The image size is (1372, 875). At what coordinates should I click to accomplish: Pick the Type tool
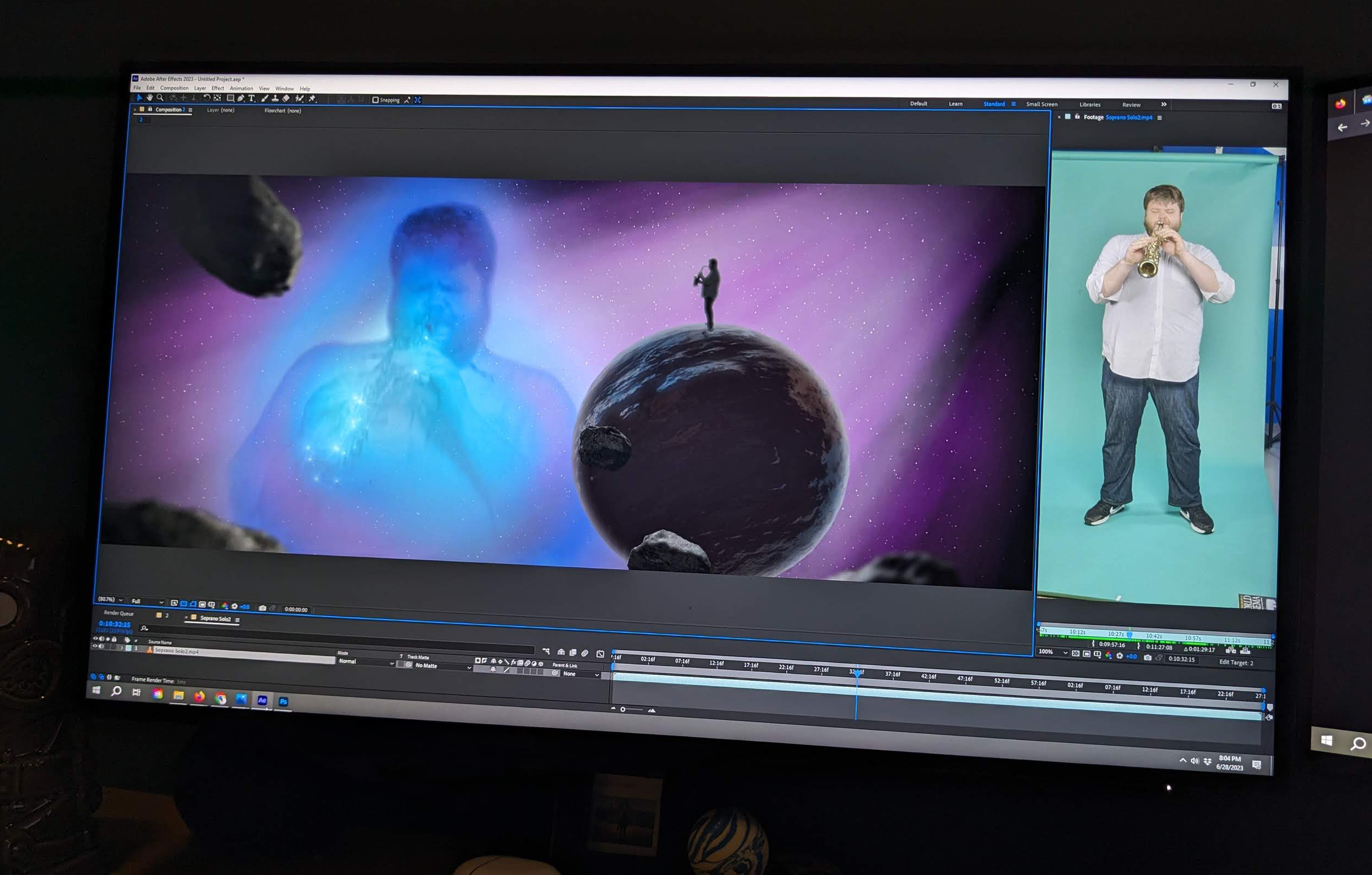pos(252,99)
